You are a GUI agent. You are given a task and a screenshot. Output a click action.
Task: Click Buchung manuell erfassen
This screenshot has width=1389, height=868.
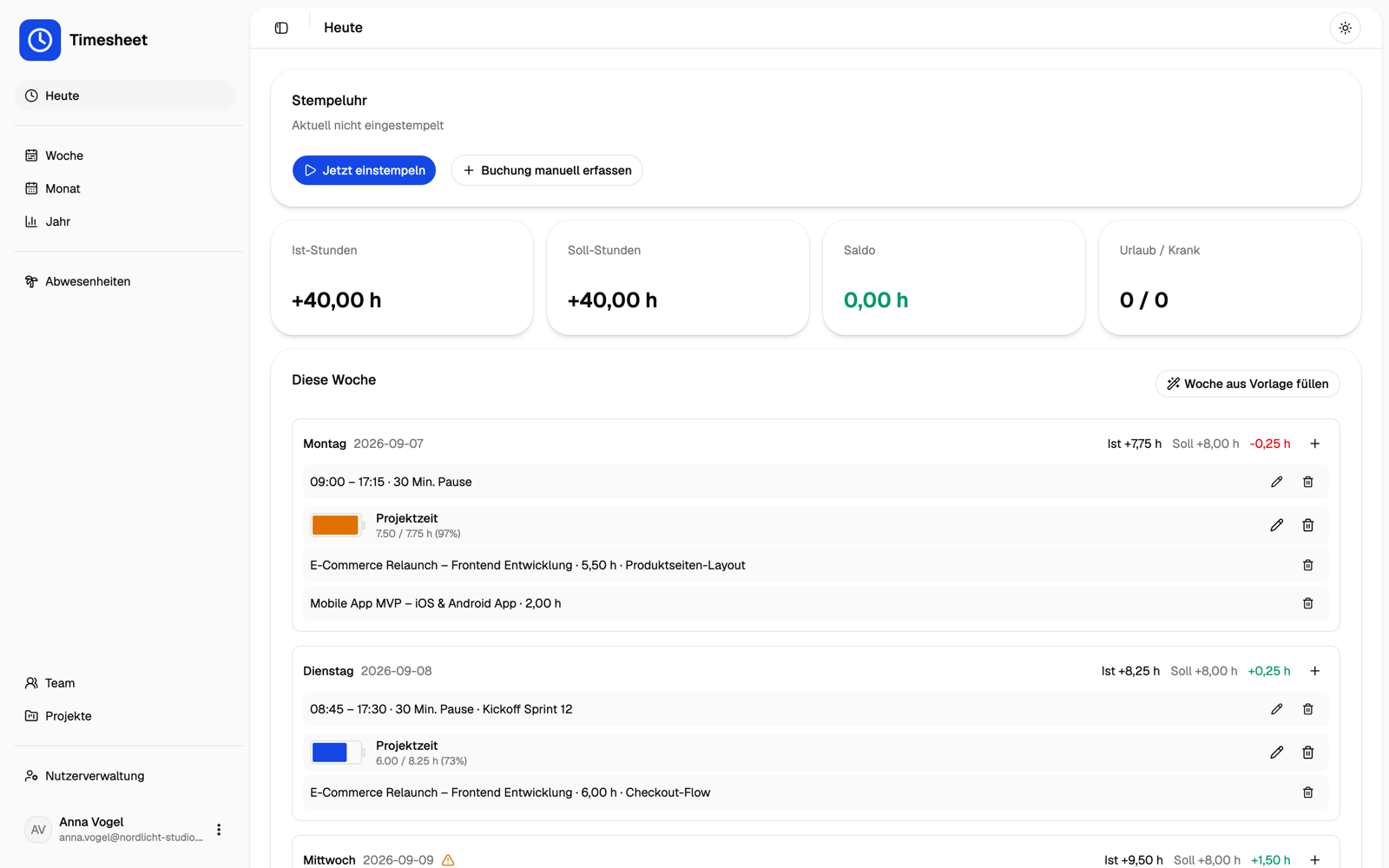coord(547,170)
